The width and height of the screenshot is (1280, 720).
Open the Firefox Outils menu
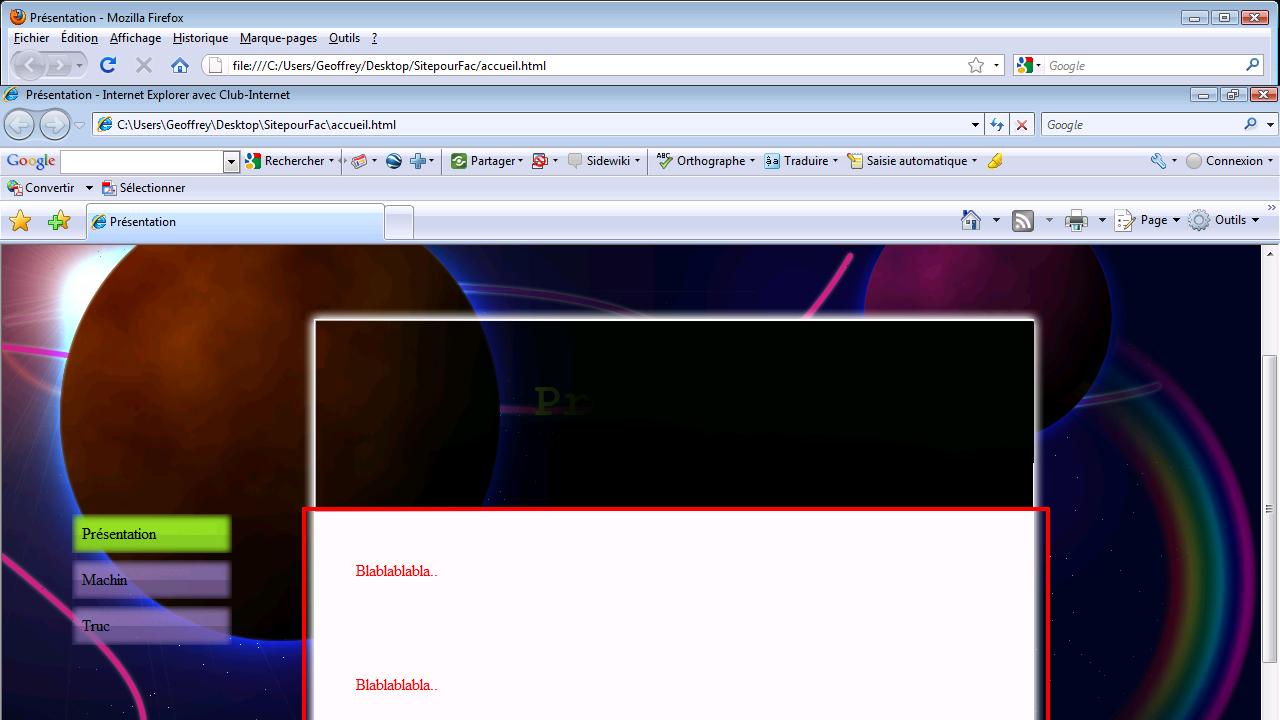[344, 38]
